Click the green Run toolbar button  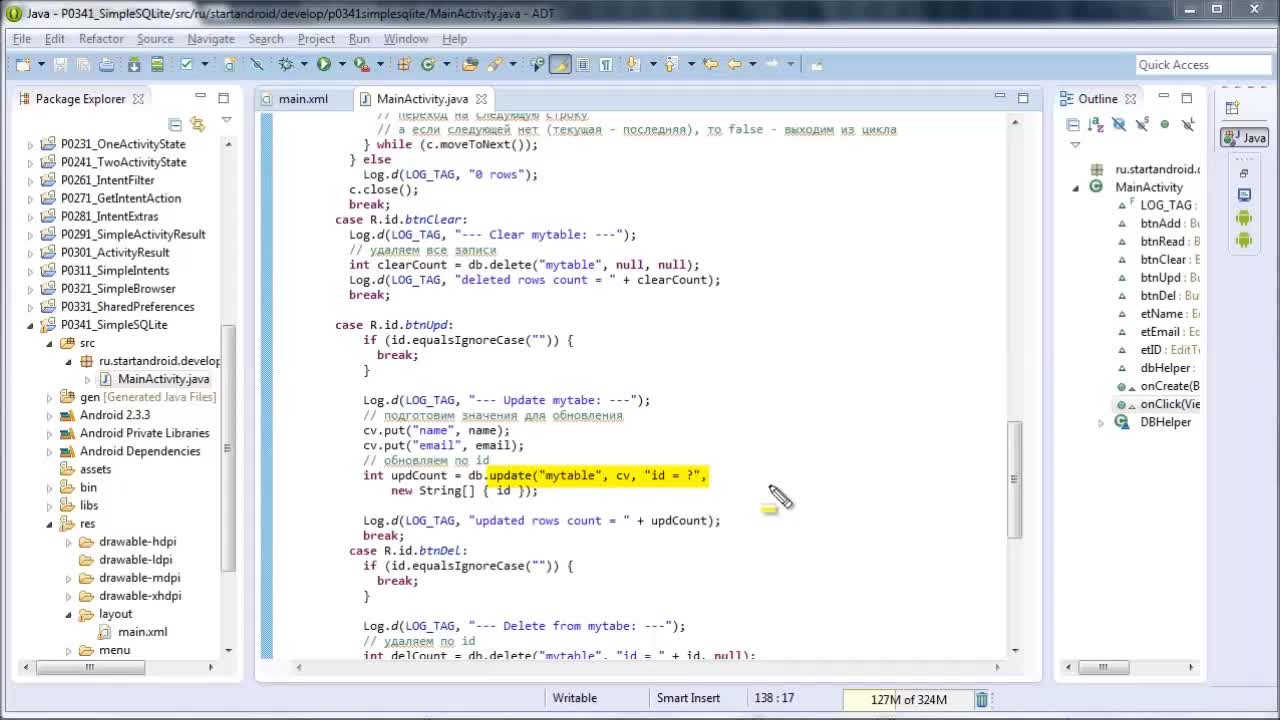tap(324, 65)
